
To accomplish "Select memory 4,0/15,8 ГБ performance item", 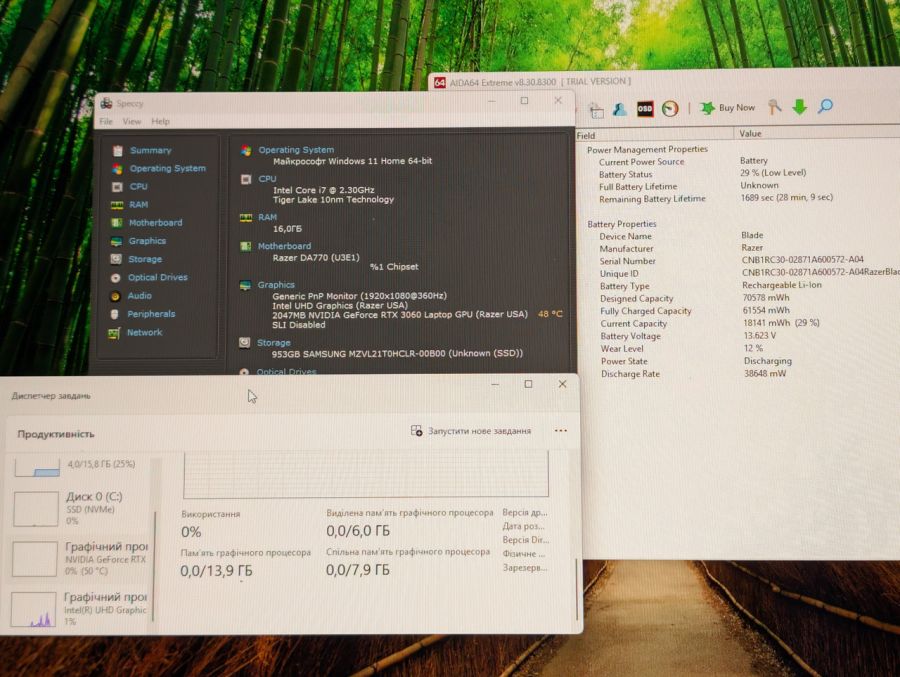I will [x=79, y=467].
